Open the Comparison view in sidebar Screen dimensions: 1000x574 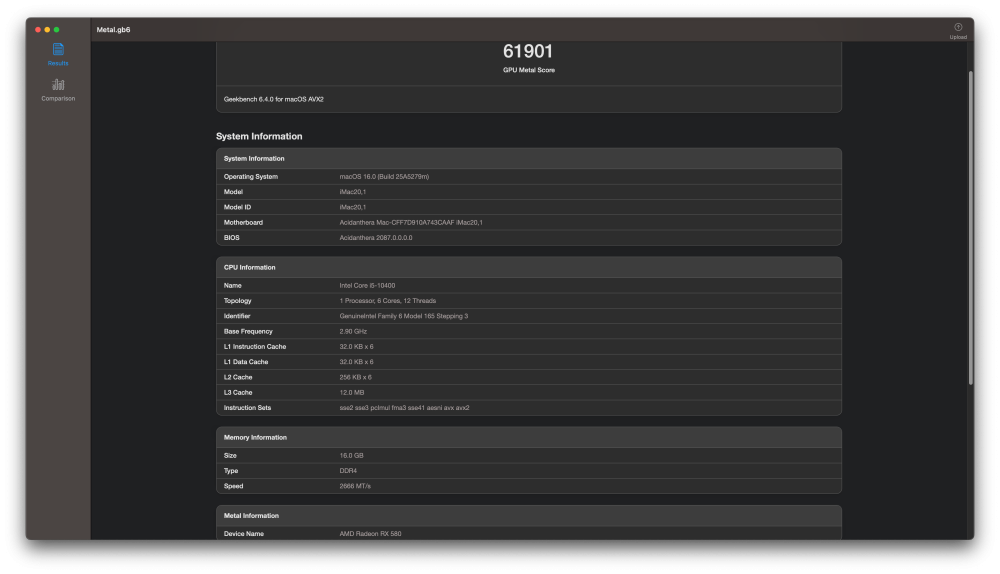pyautogui.click(x=58, y=90)
